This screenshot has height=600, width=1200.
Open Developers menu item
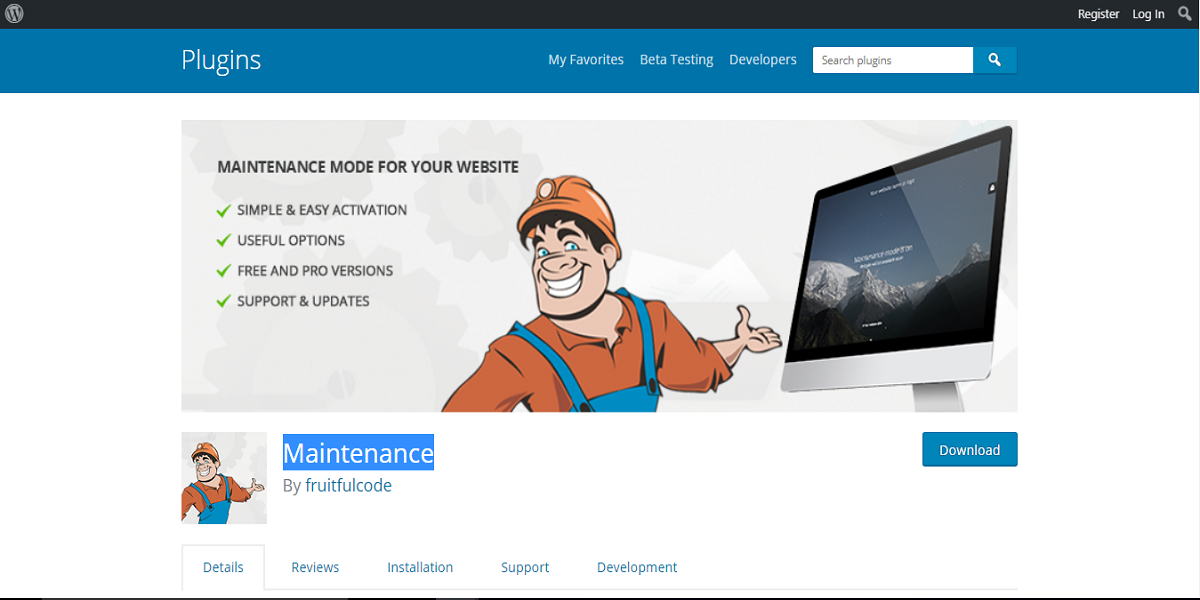[763, 60]
